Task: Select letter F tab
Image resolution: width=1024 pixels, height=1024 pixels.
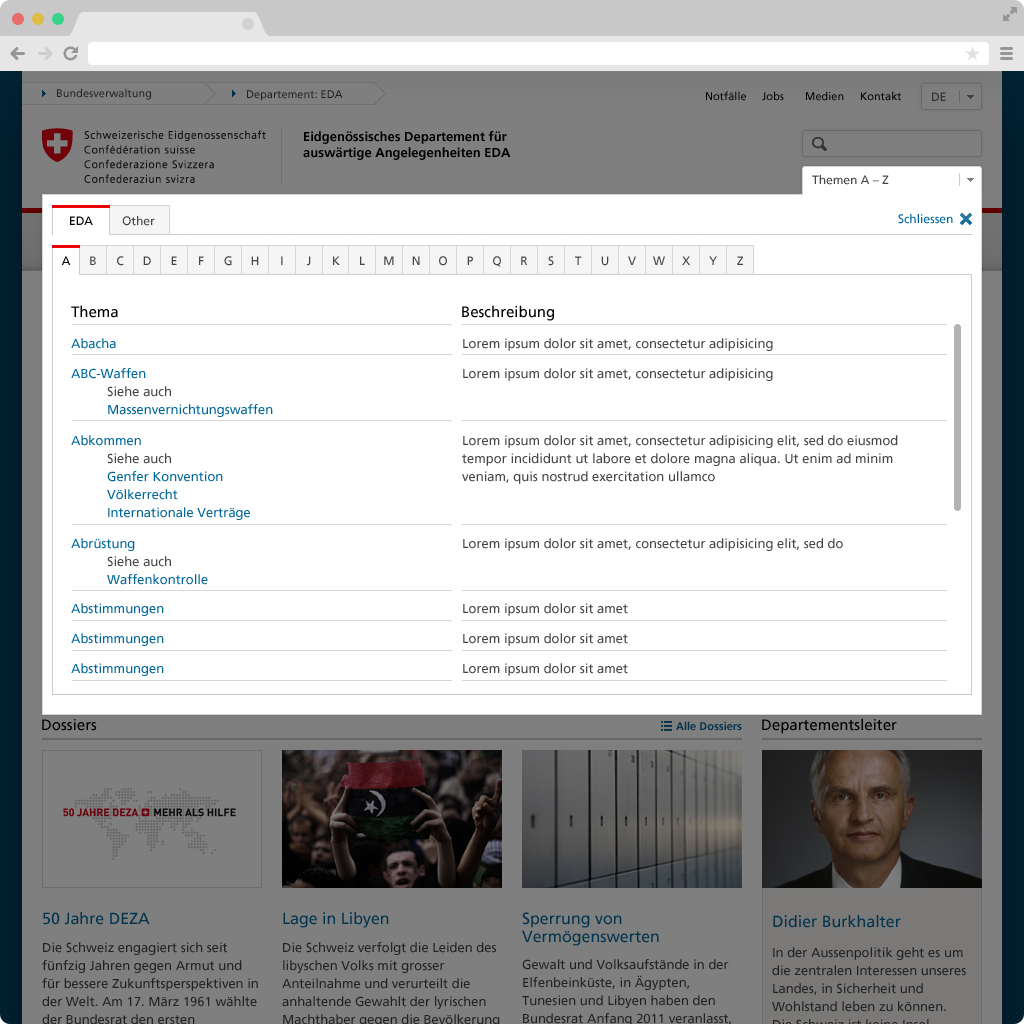Action: coord(201,261)
